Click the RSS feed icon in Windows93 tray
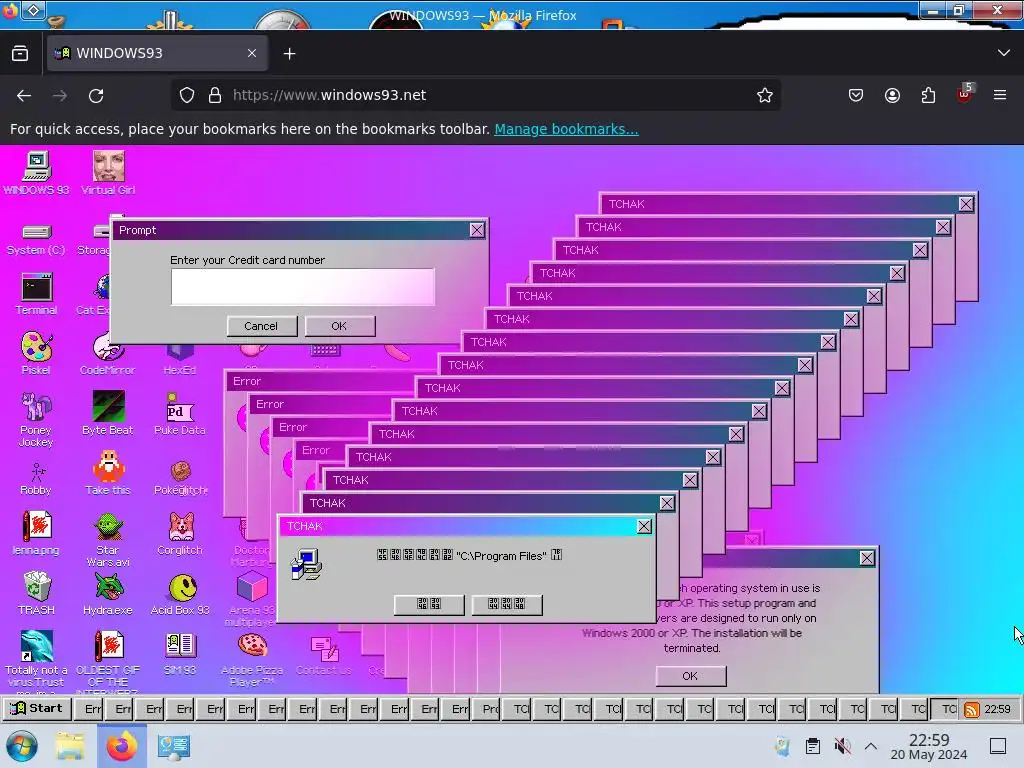1024x768 pixels. pyautogui.click(x=971, y=710)
